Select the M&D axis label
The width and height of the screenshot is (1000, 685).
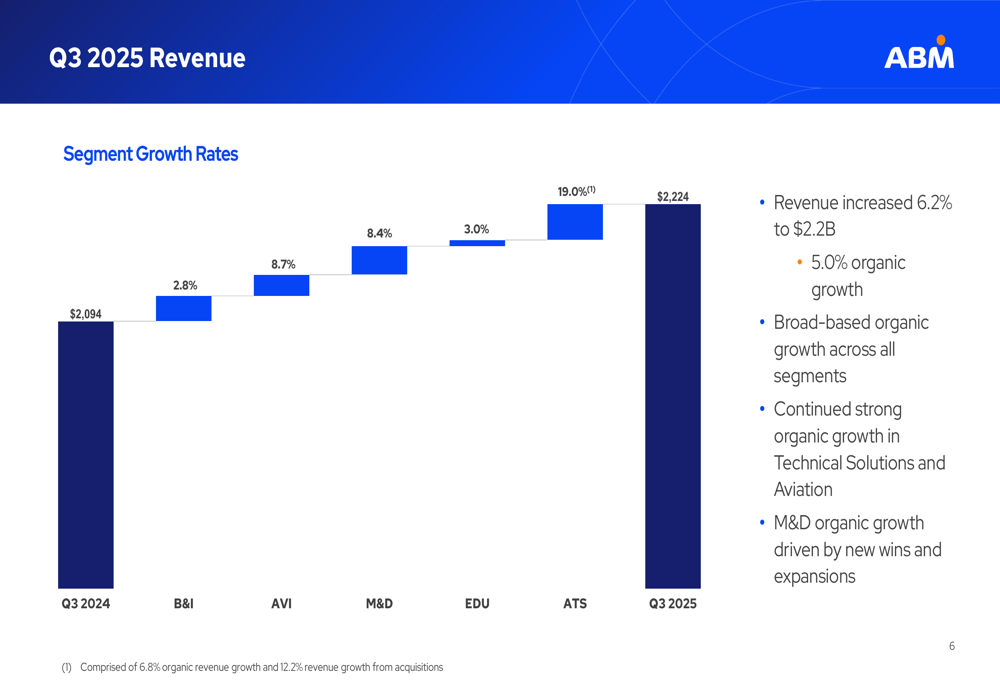click(379, 604)
